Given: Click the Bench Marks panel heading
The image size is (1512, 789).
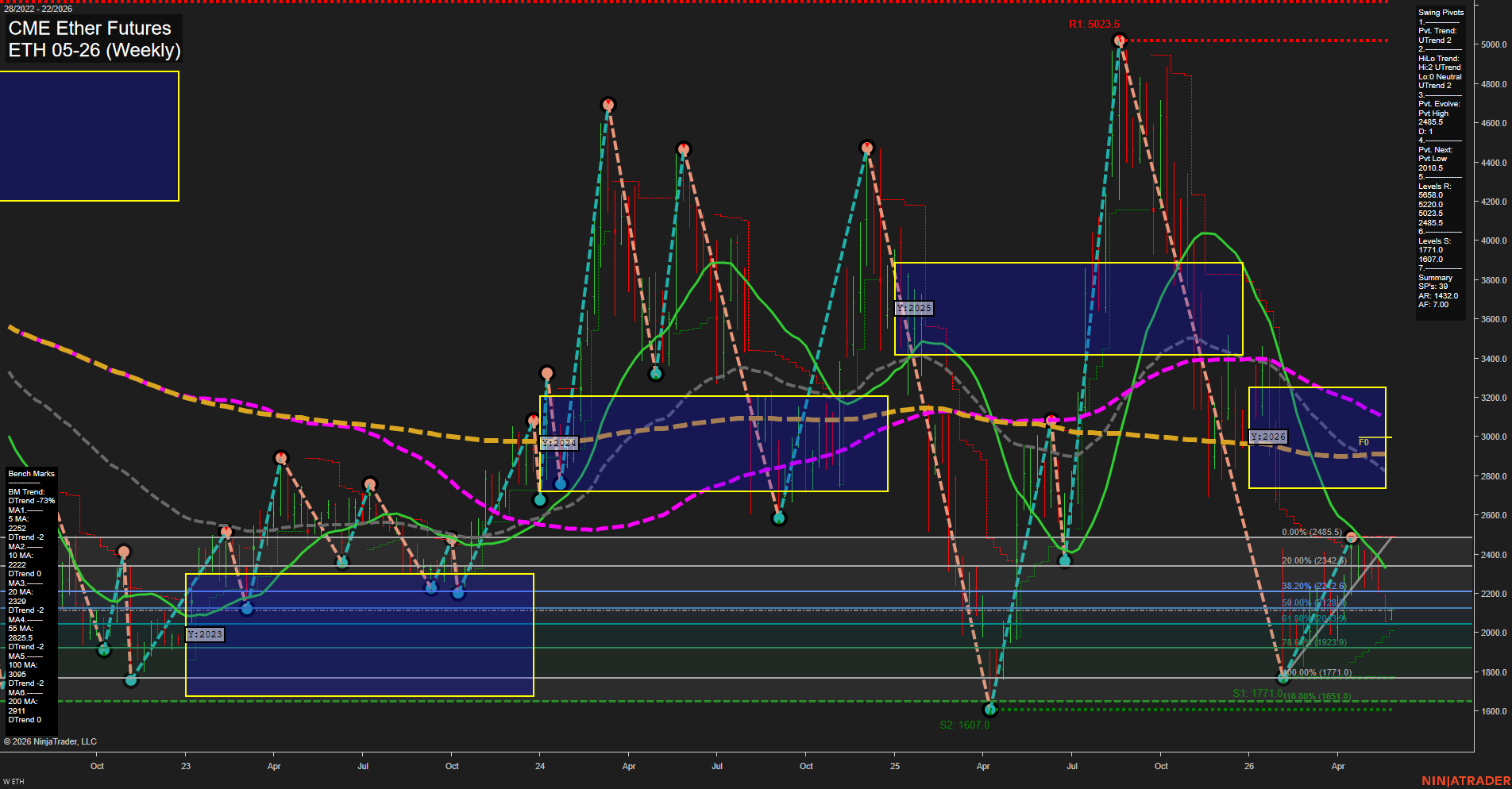Looking at the screenshot, I should (31, 474).
